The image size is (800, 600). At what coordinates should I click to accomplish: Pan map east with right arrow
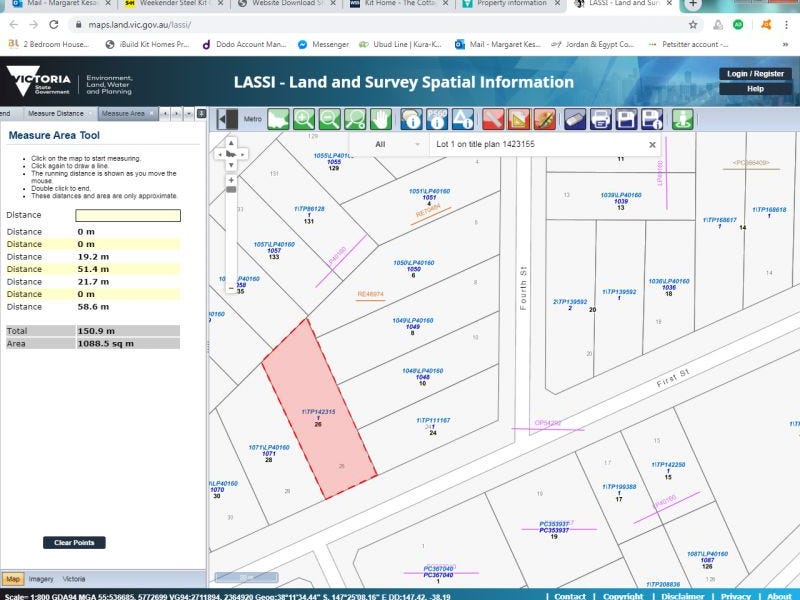243,154
